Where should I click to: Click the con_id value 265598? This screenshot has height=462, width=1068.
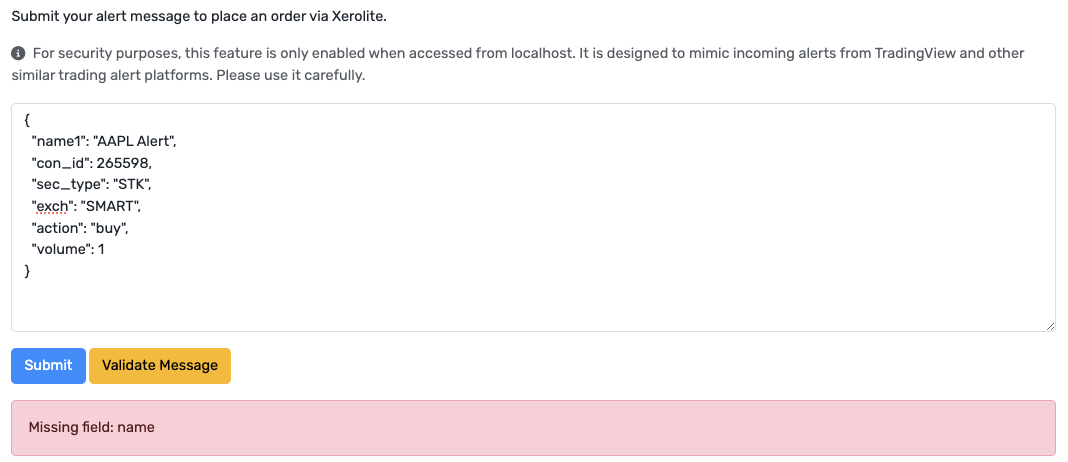point(123,164)
